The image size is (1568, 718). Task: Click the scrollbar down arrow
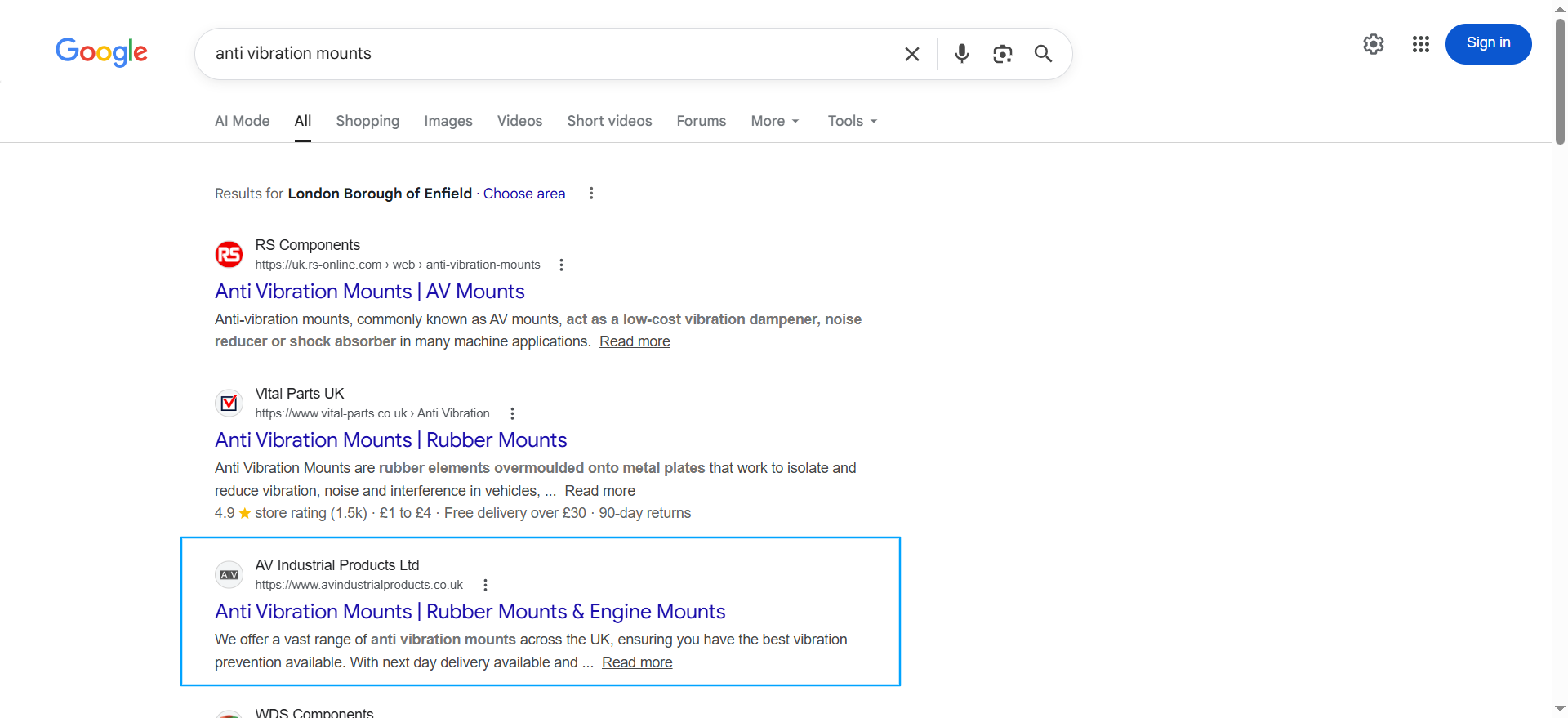coord(1560,709)
